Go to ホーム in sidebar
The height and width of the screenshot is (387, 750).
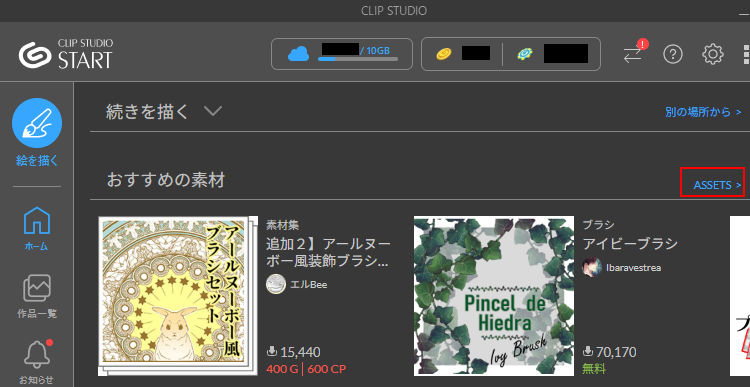[x=37, y=229]
